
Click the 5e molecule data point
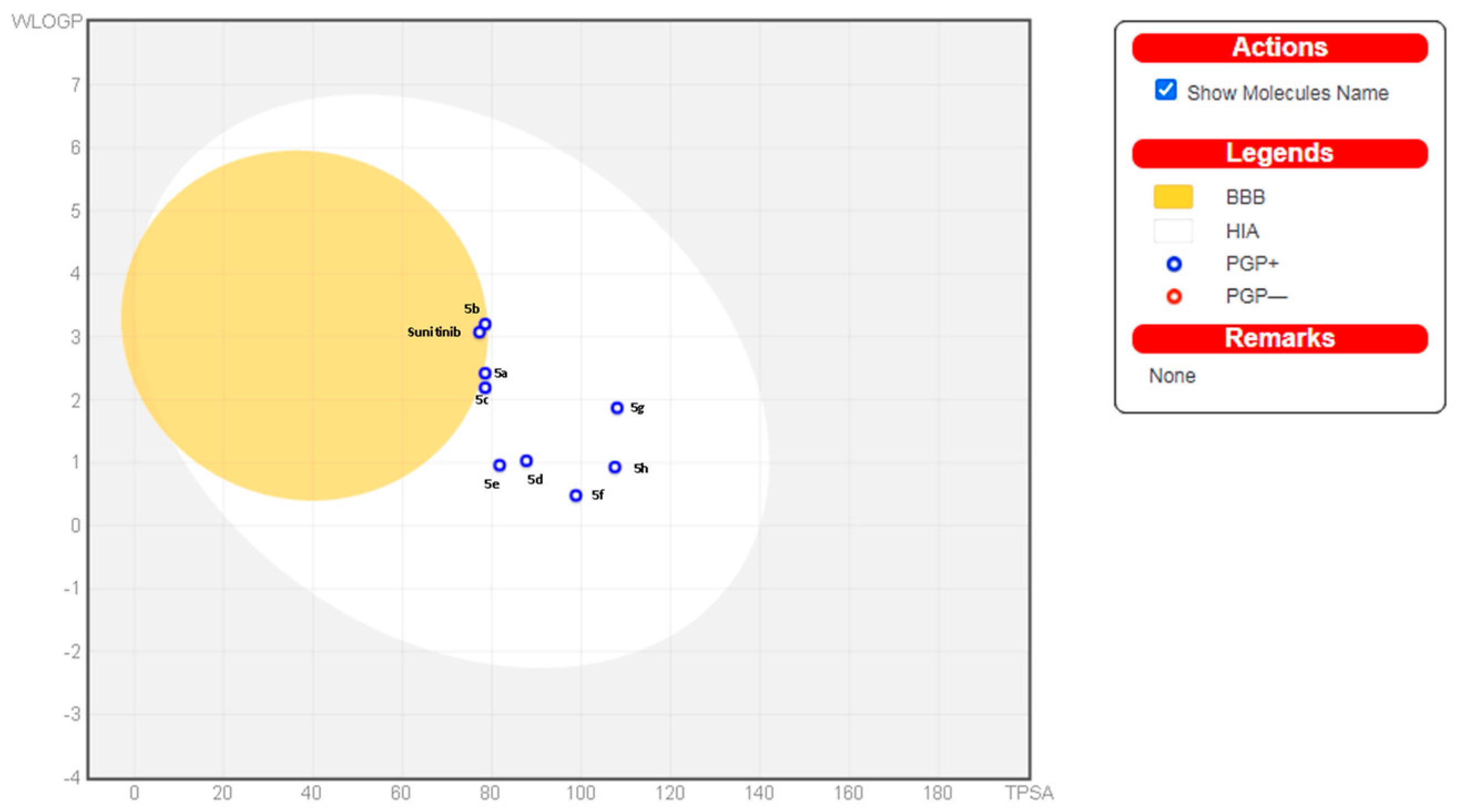(x=500, y=465)
